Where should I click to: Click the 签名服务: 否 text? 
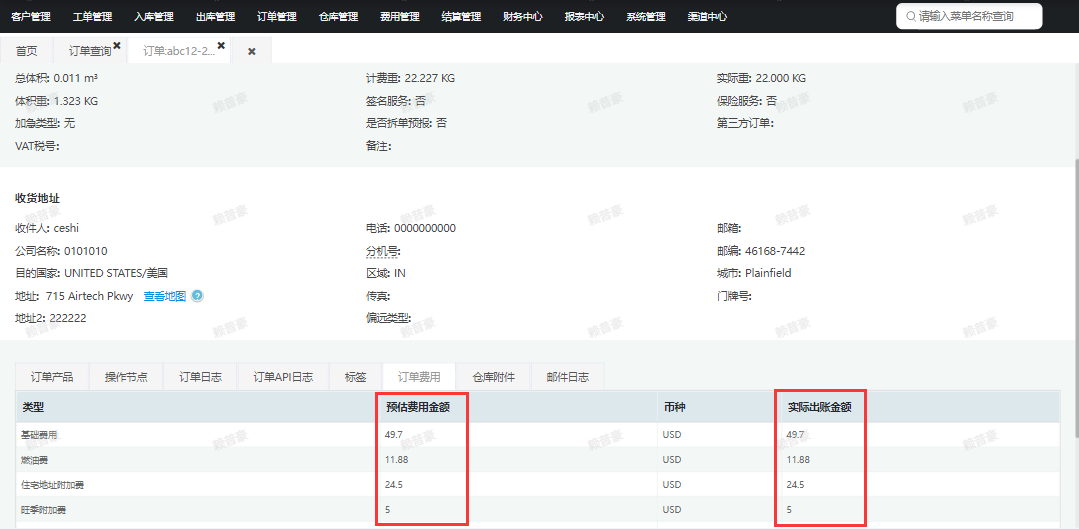[396, 100]
